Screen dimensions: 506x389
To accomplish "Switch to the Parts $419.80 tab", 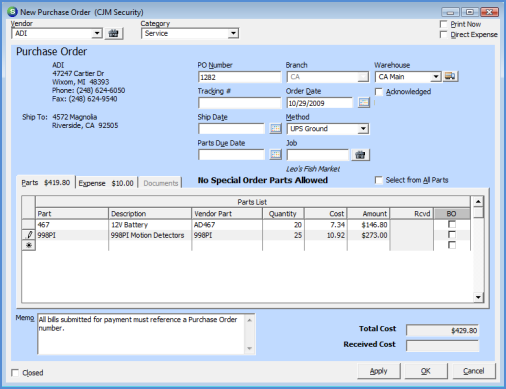I will coord(46,183).
